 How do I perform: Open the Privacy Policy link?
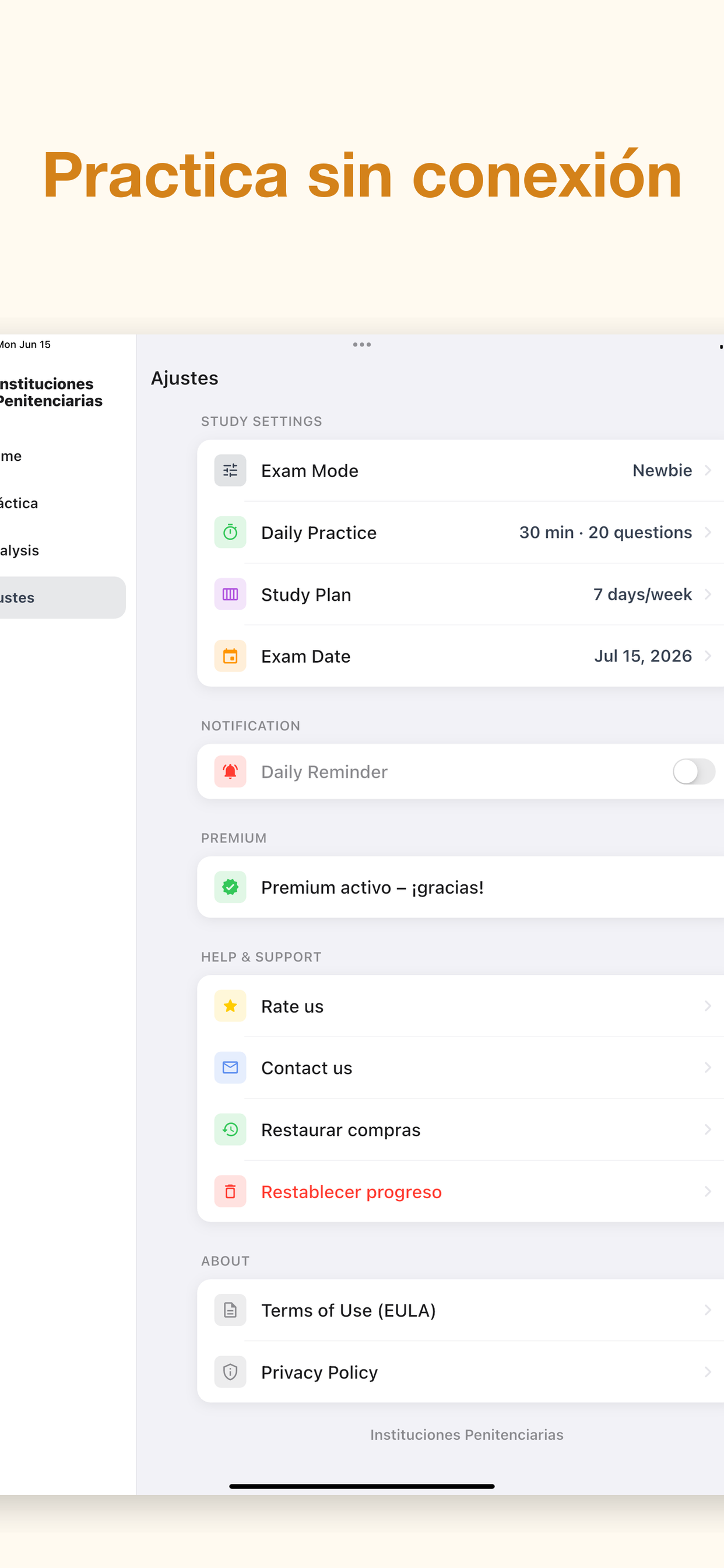(319, 1372)
